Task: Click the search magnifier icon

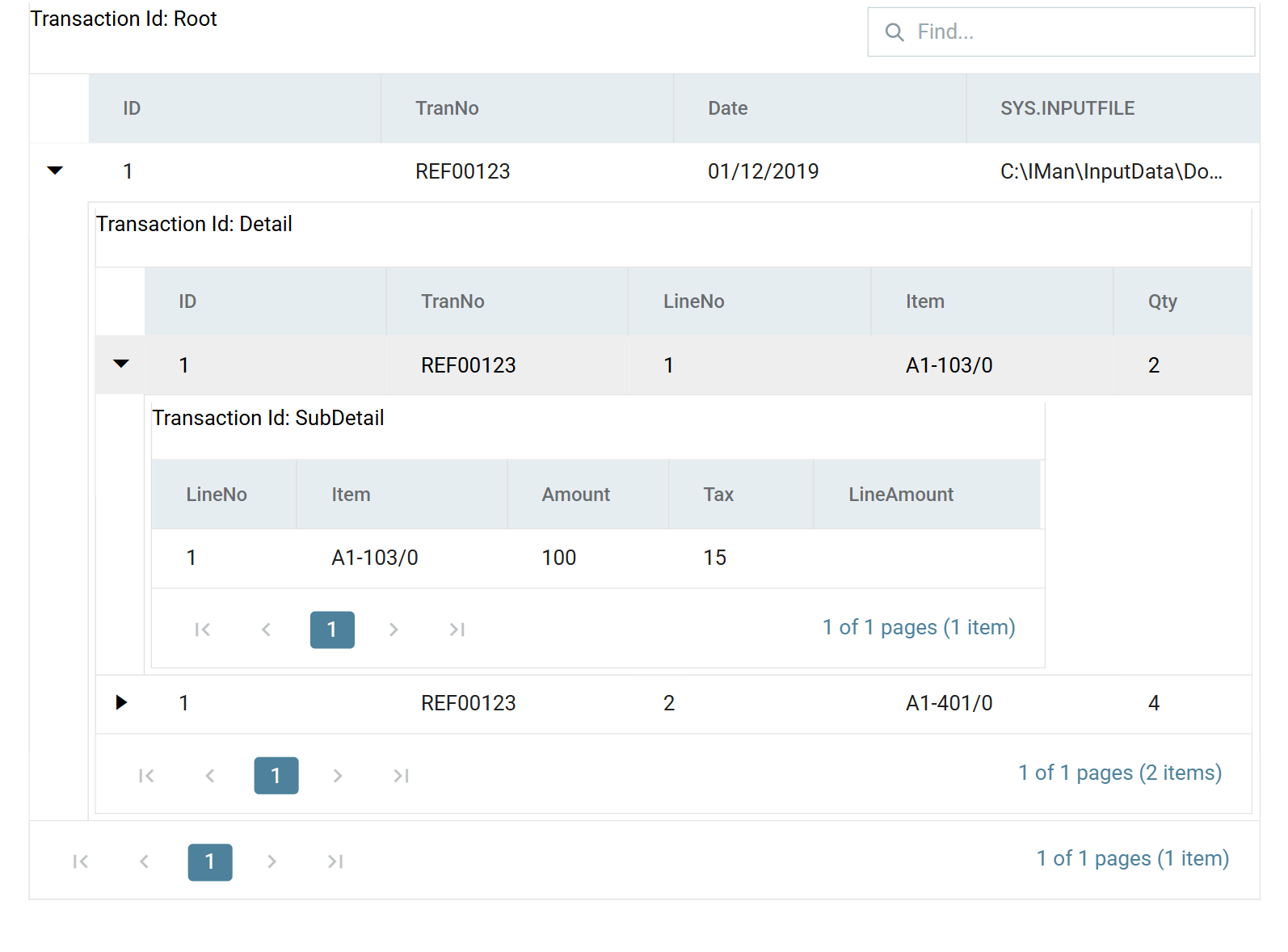Action: pos(894,32)
